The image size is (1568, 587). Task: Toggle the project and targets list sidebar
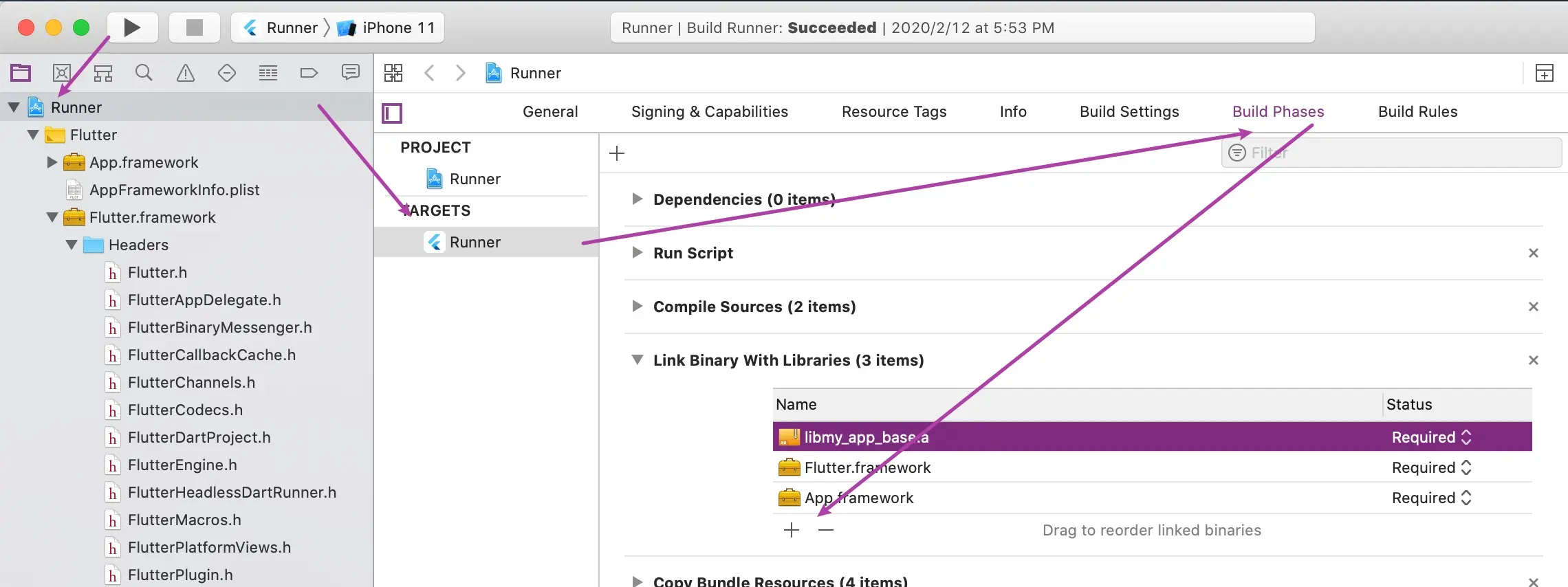click(x=392, y=113)
